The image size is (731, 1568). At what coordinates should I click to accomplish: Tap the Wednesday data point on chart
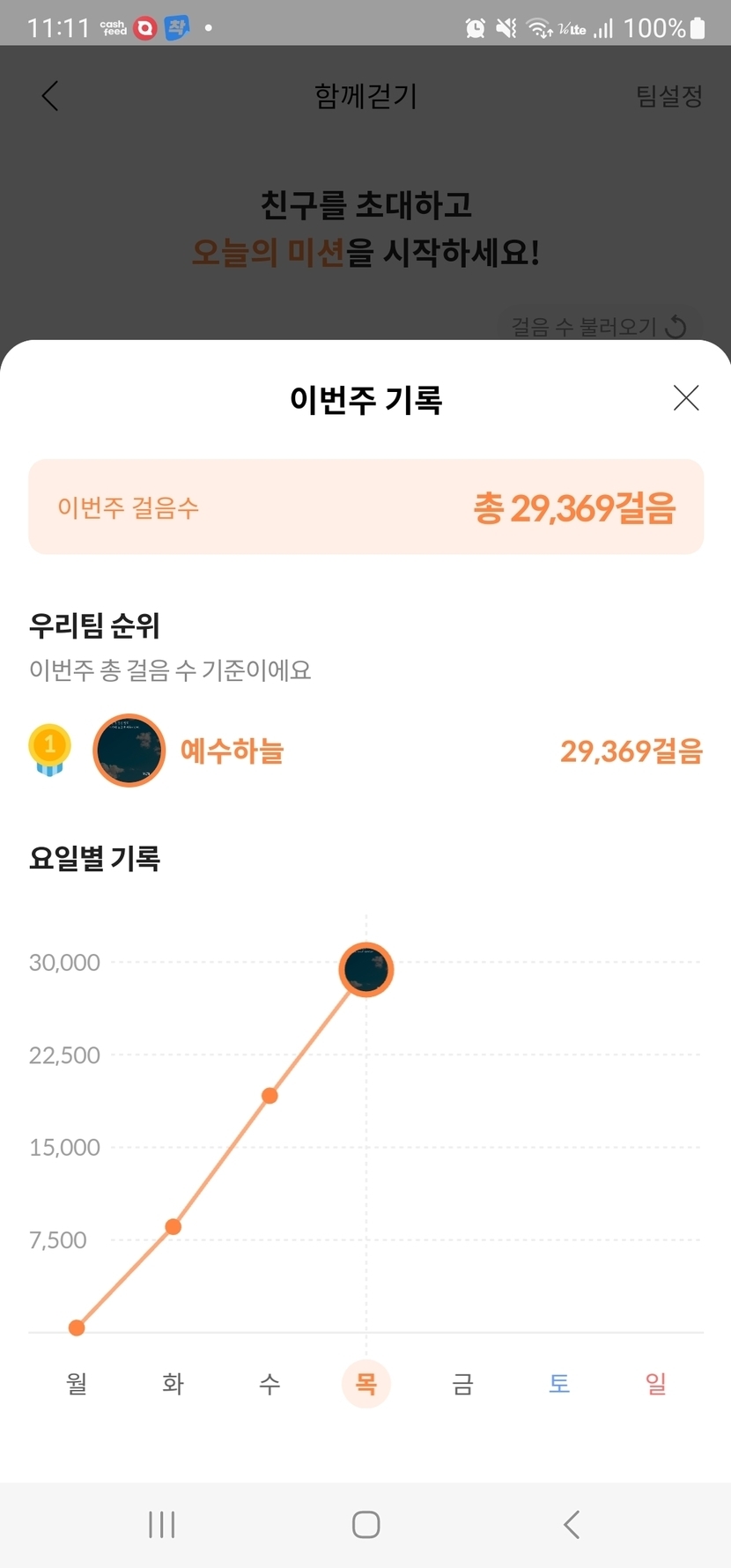coord(270,1096)
